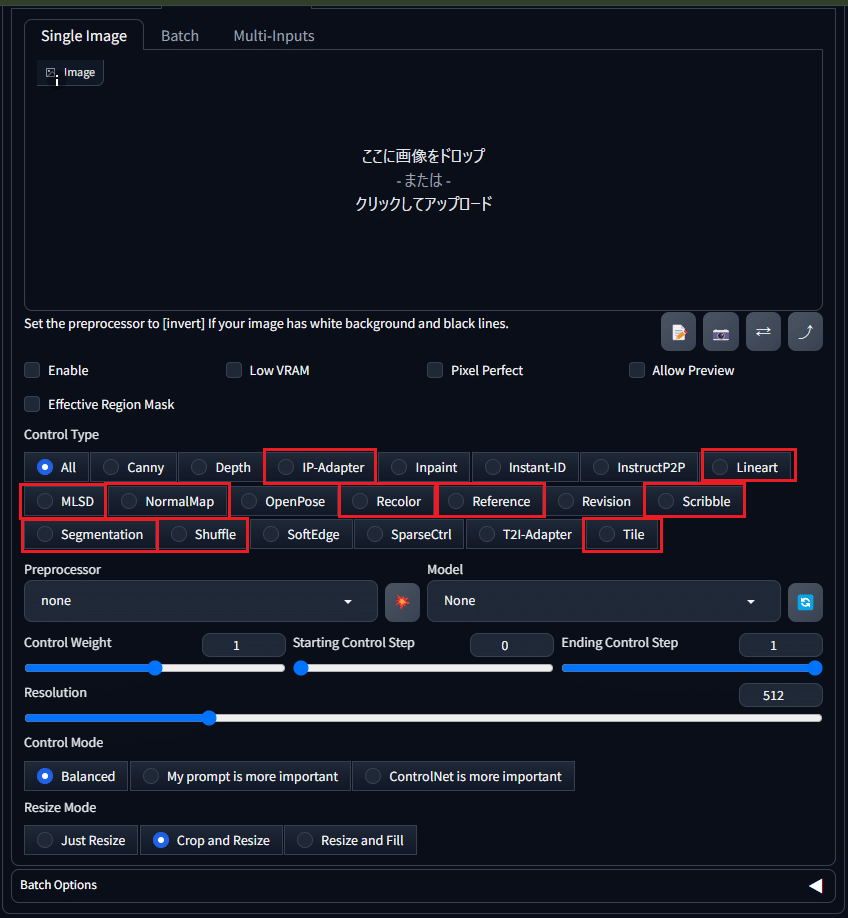Image resolution: width=848 pixels, height=918 pixels.
Task: Pick the InstructP2P control type
Action: (x=640, y=467)
